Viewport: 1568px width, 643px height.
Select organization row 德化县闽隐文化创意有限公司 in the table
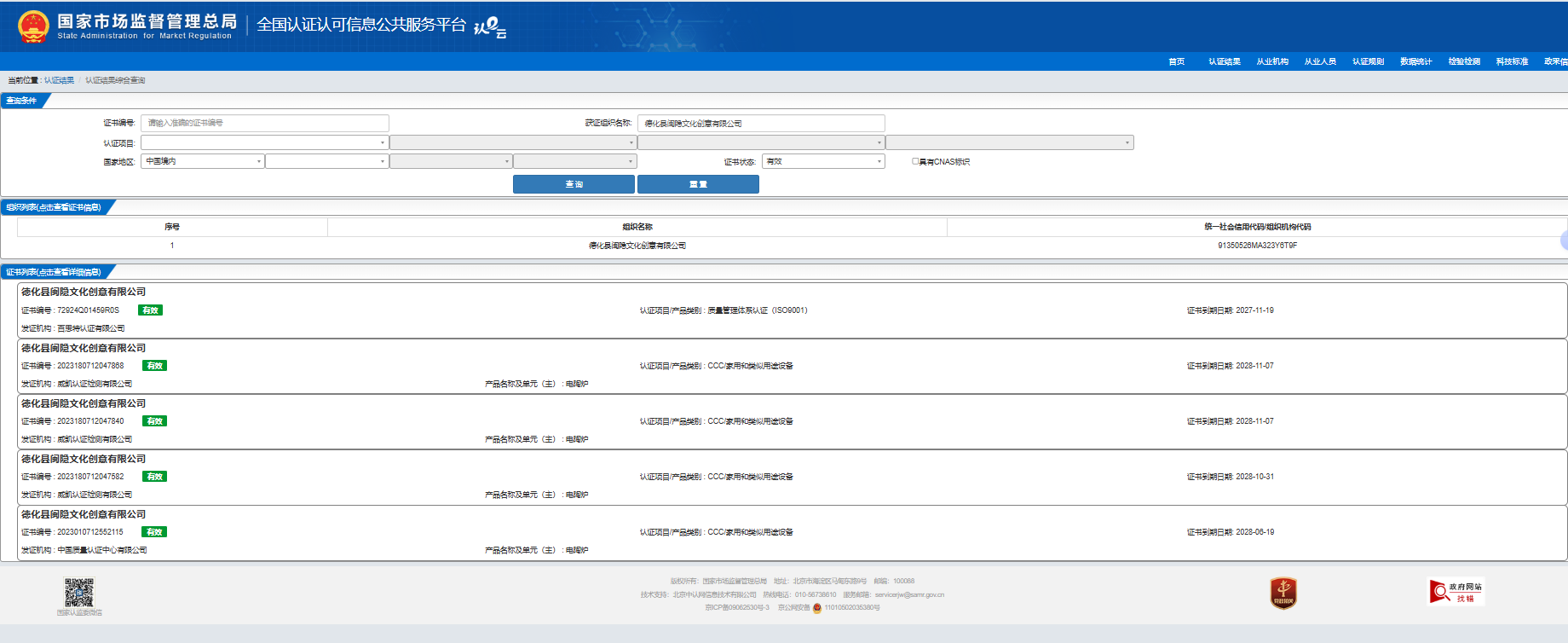point(637,246)
